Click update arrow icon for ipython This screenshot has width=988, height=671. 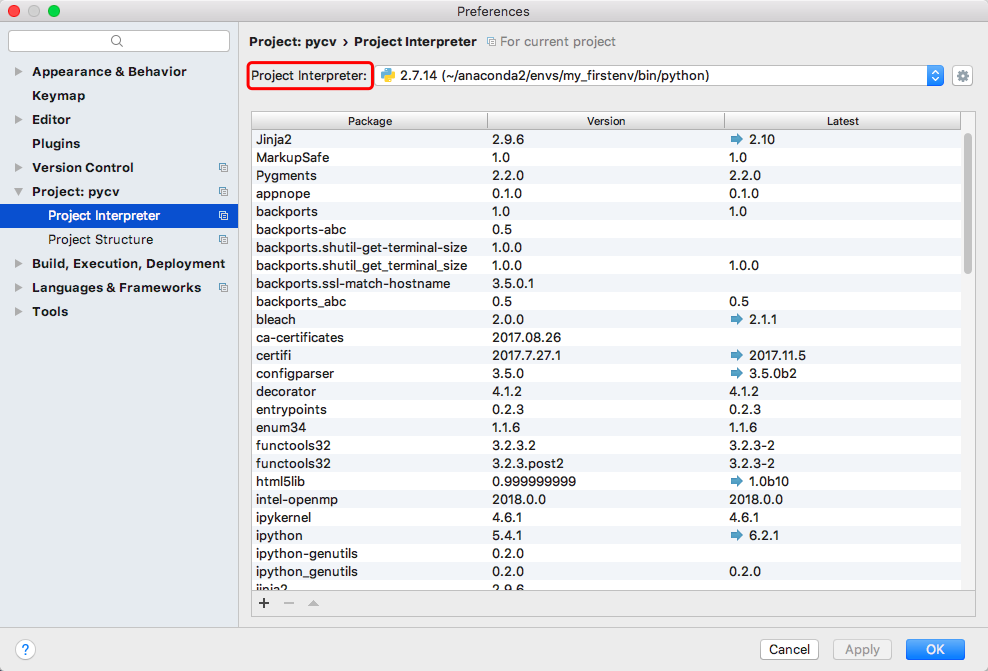(x=736, y=536)
